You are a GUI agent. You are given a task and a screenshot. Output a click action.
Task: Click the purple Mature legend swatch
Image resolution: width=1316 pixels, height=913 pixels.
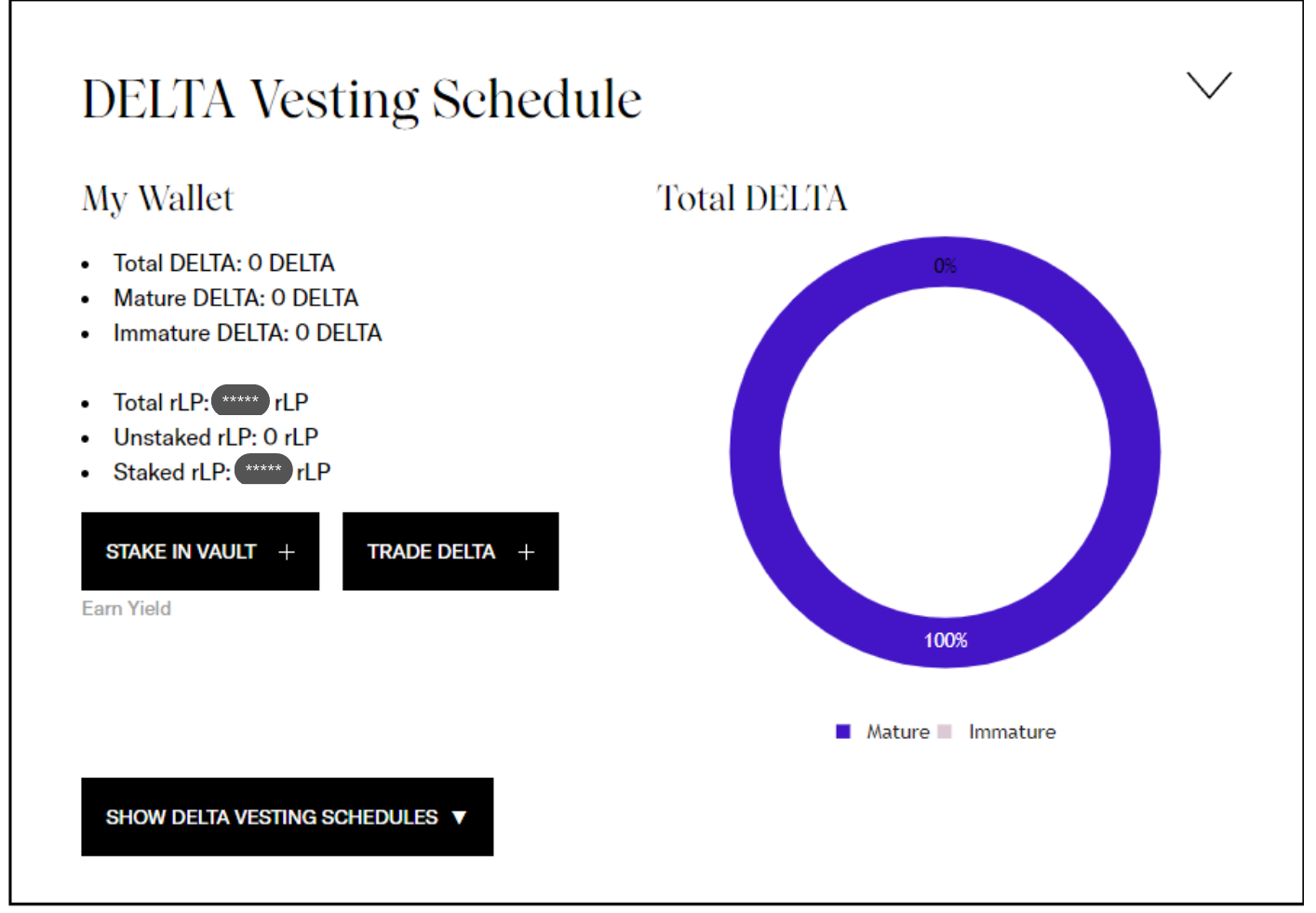(843, 732)
